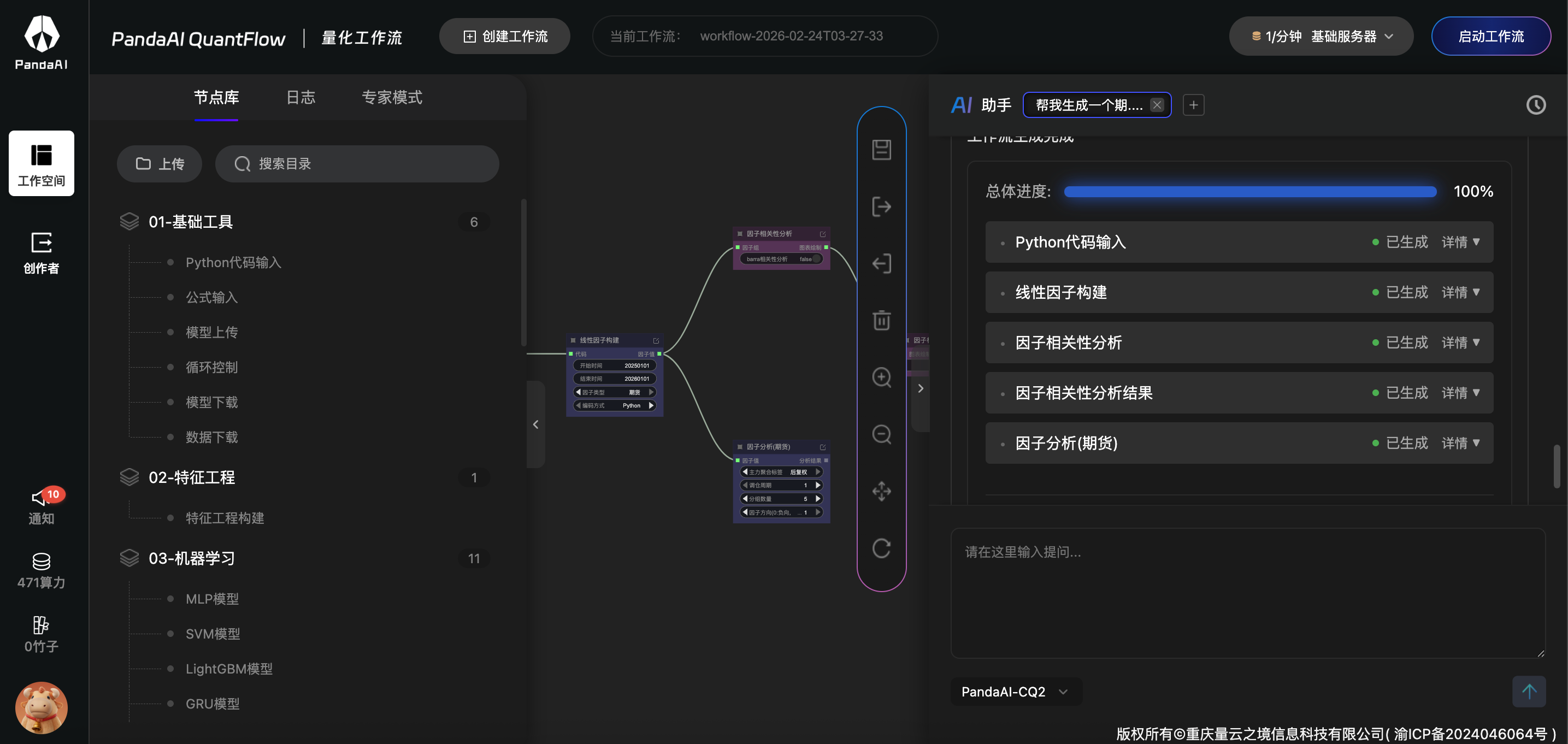Viewport: 1568px width, 744px height.
Task: Toggle the barra相关性分析 false switch
Action: click(816, 259)
